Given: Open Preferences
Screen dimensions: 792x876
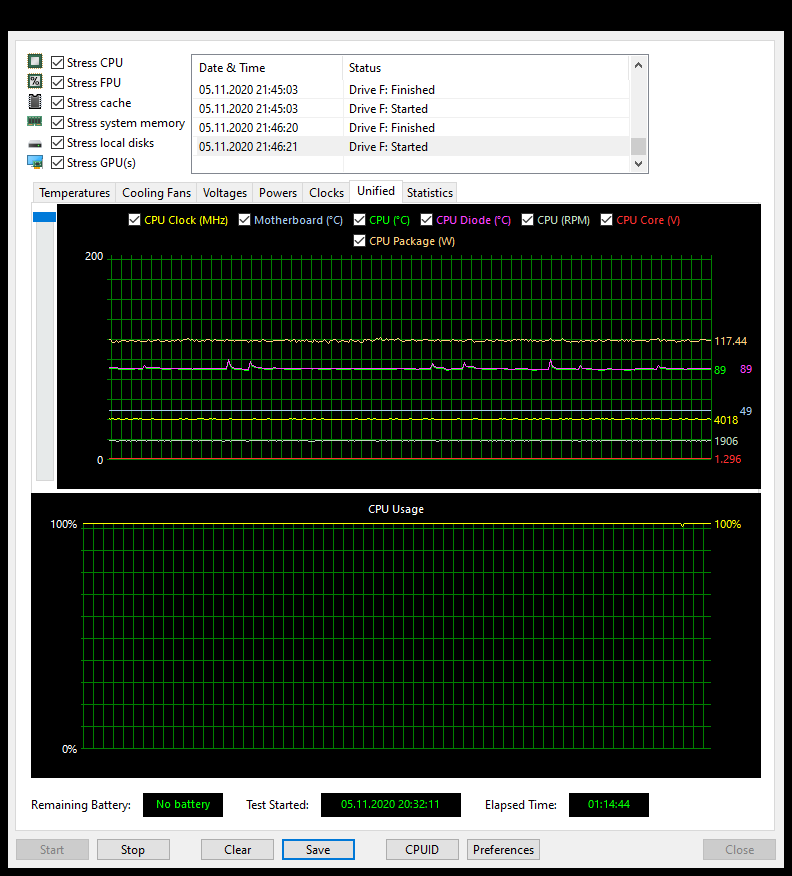Looking at the screenshot, I should click(x=503, y=849).
